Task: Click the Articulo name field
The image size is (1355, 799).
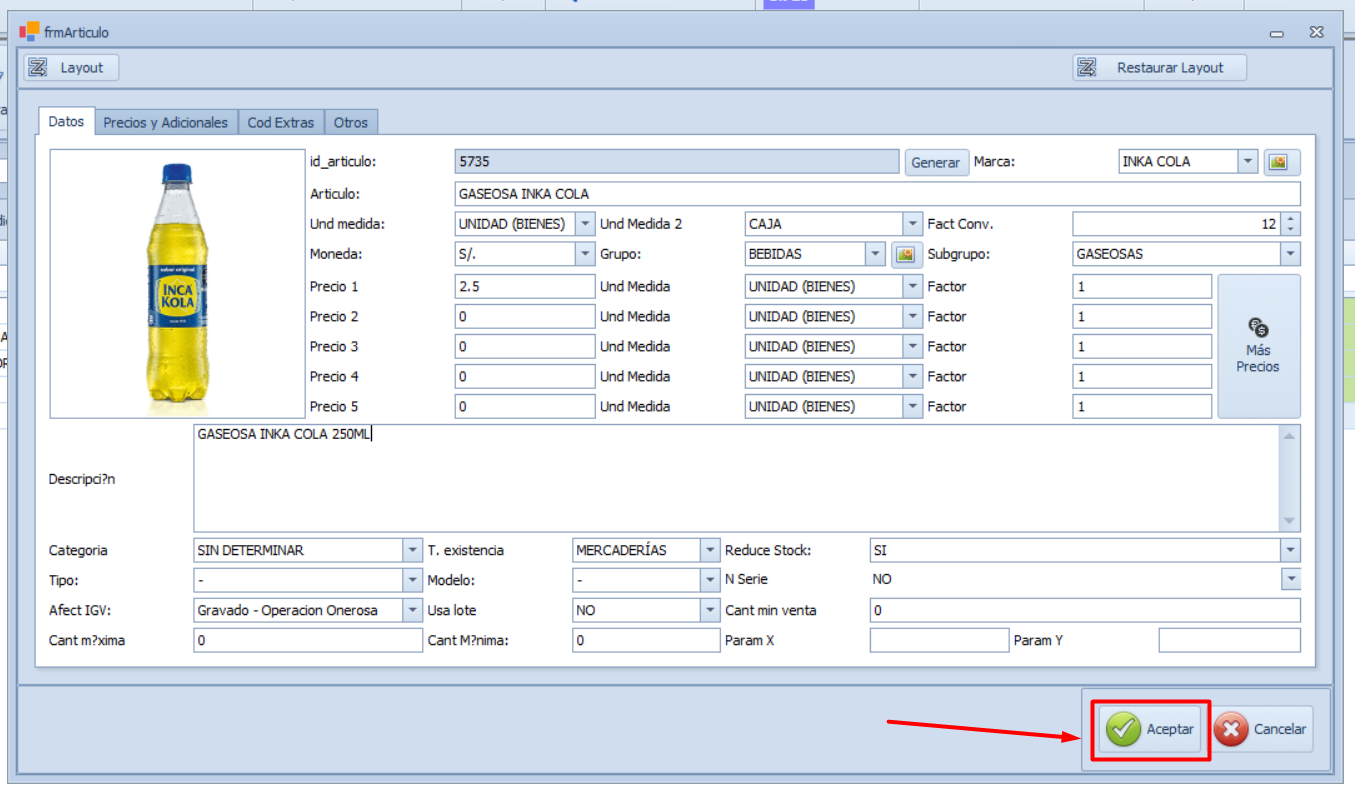Action: [877, 194]
